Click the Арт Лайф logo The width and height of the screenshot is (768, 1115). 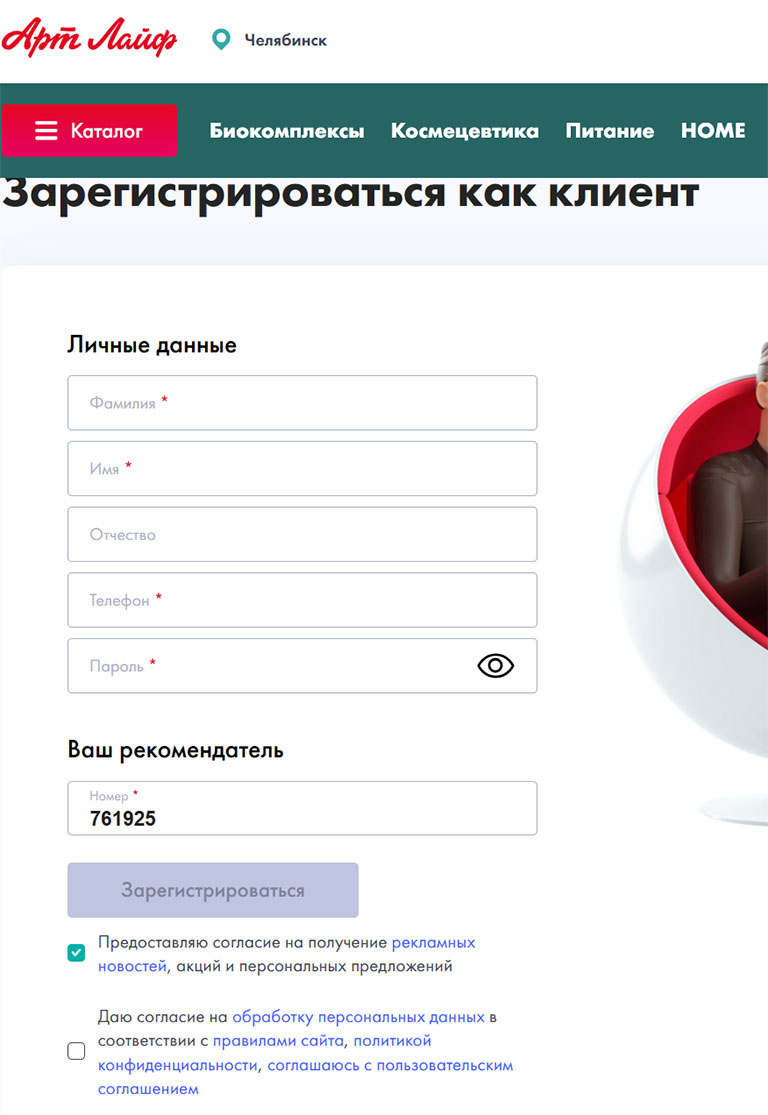point(89,38)
